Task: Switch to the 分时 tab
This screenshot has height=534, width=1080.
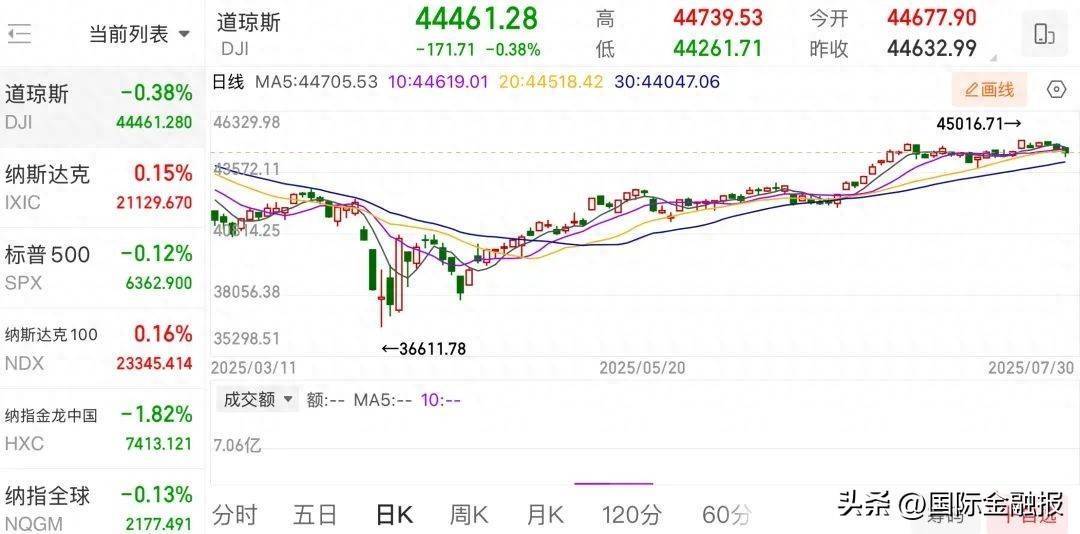Action: point(235,514)
